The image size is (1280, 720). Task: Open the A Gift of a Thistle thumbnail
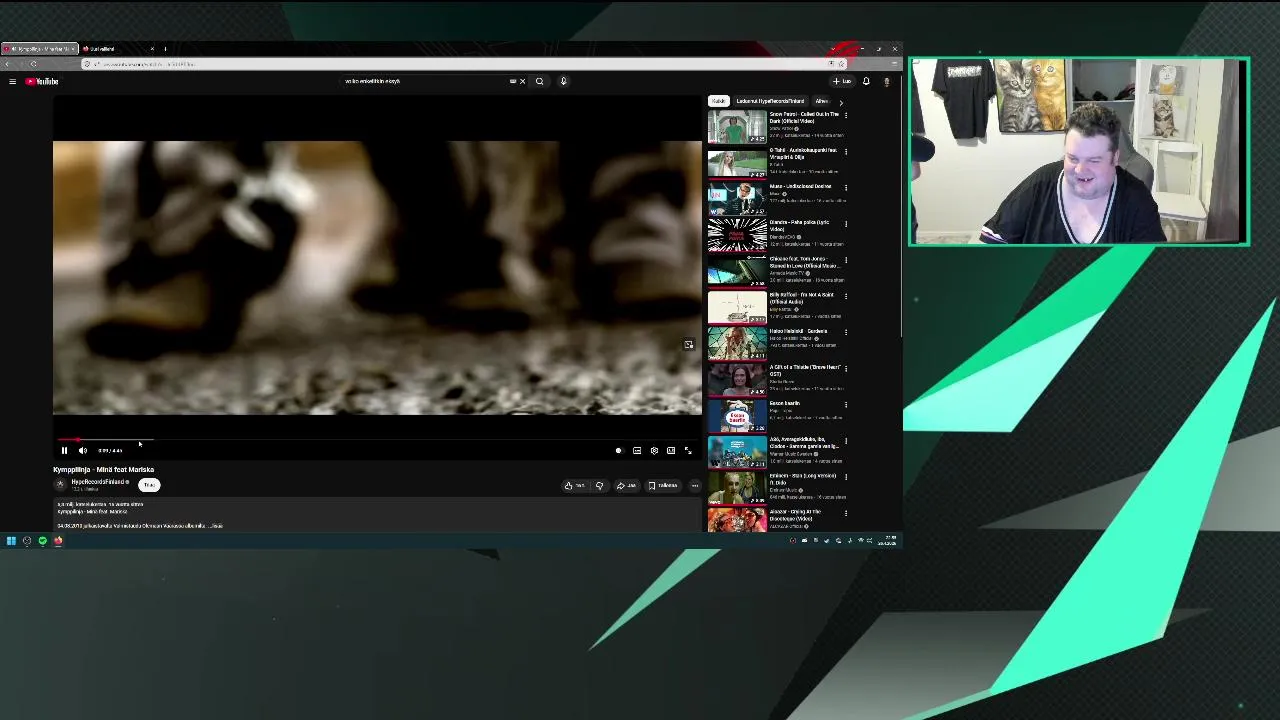click(737, 380)
